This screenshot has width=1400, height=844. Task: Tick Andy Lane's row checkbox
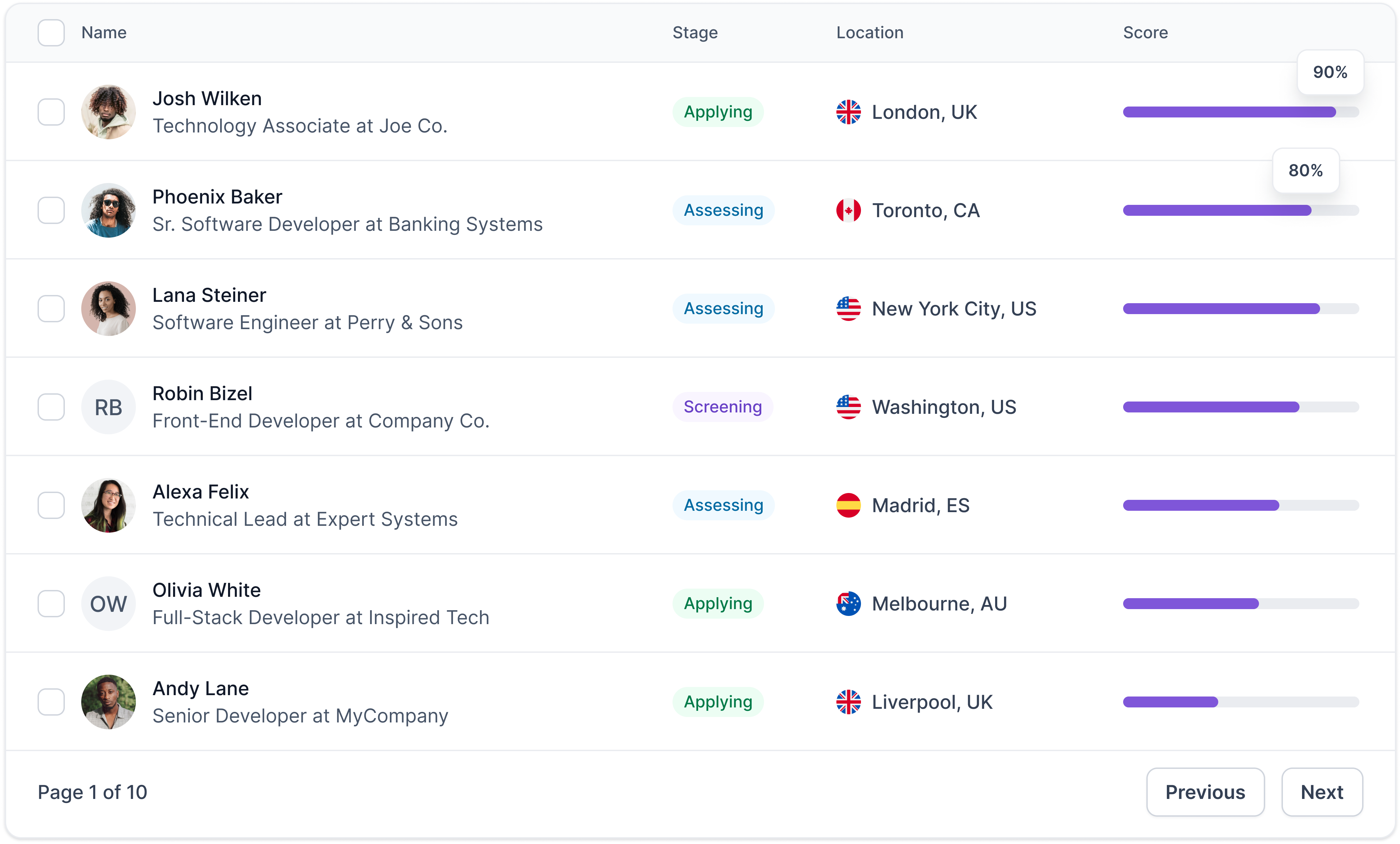51,702
